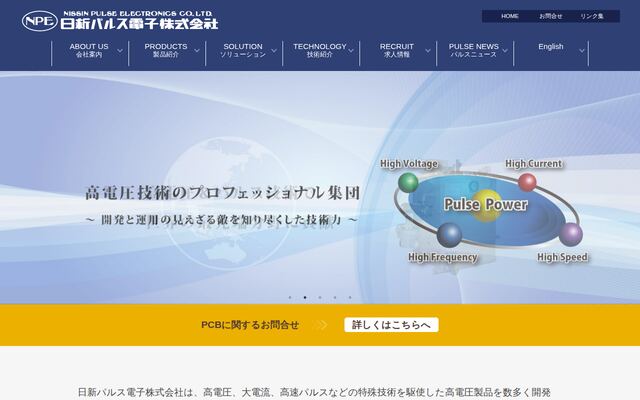
Task: Select the third slideshow dot
Action: point(320,298)
